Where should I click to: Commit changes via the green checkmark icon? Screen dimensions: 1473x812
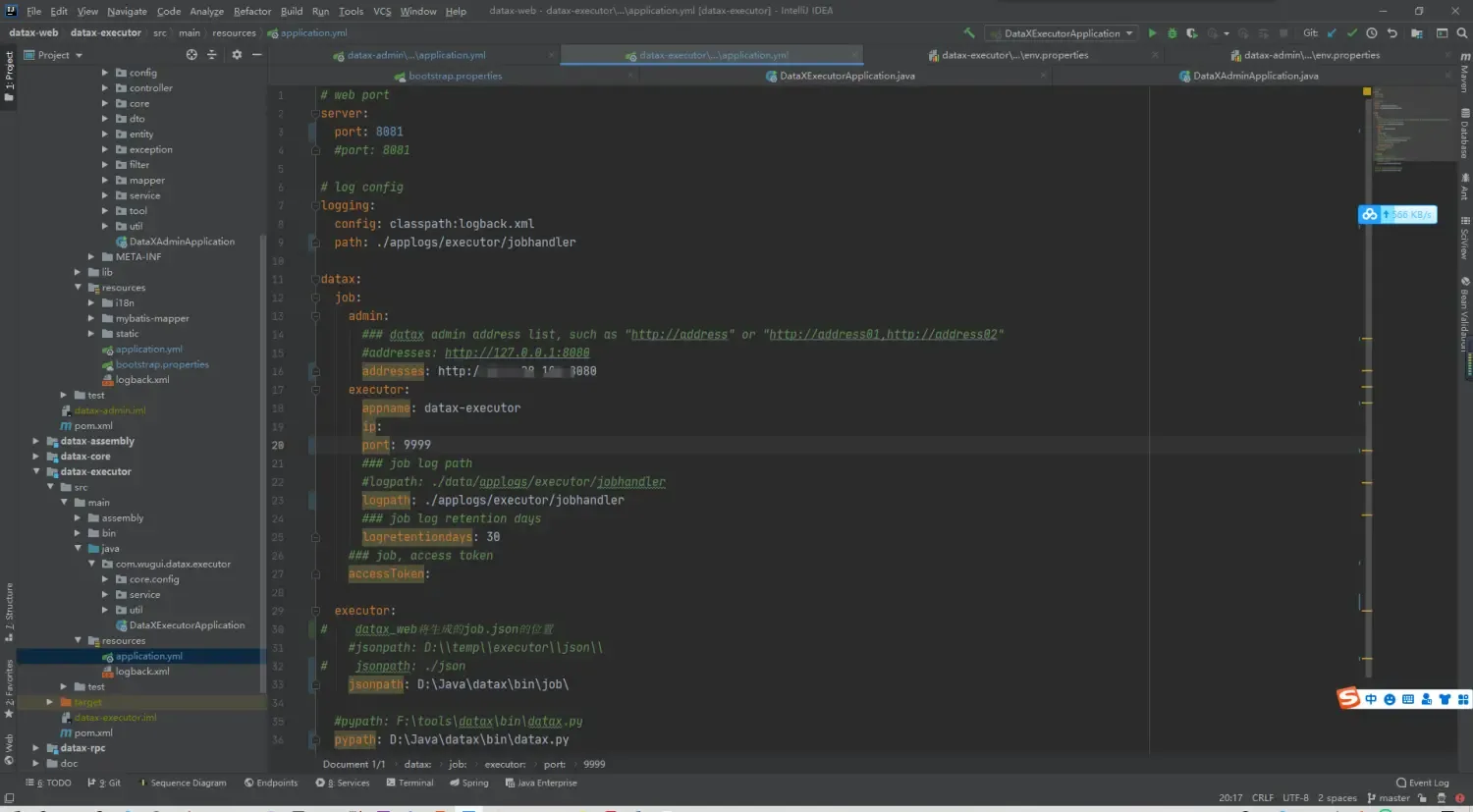pos(1352,32)
